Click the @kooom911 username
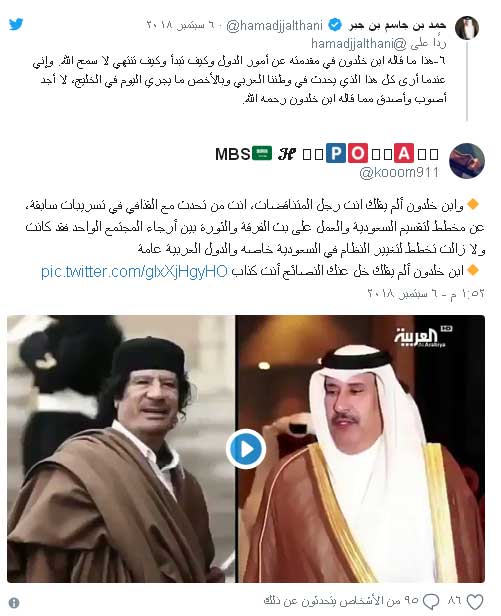Viewport: 501px width, 616px height. point(399,173)
